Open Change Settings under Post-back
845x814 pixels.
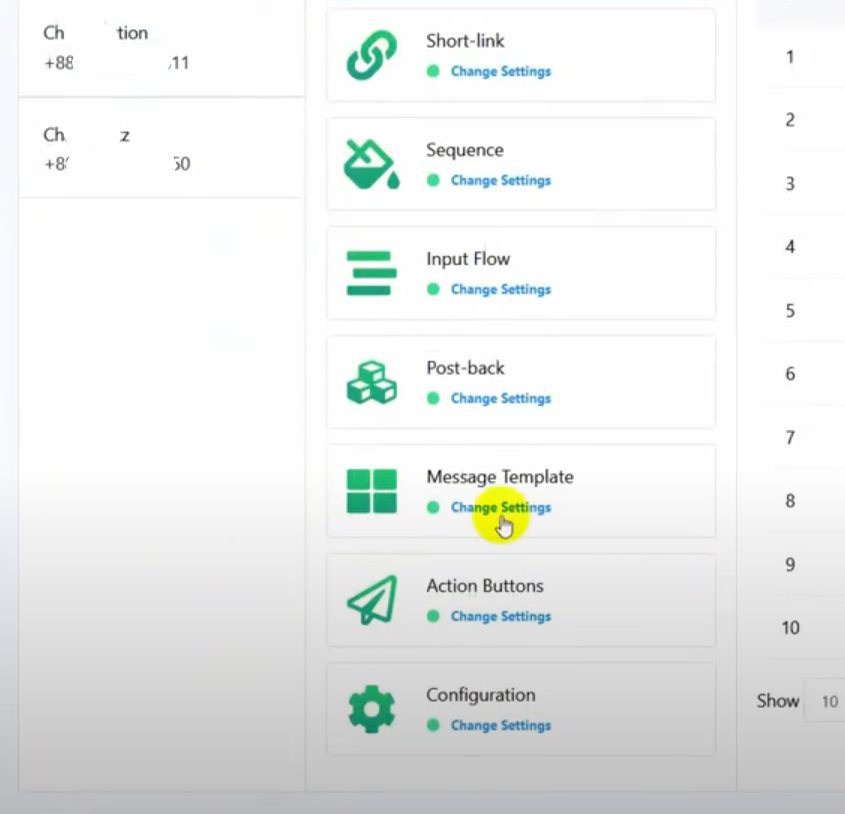click(500, 399)
